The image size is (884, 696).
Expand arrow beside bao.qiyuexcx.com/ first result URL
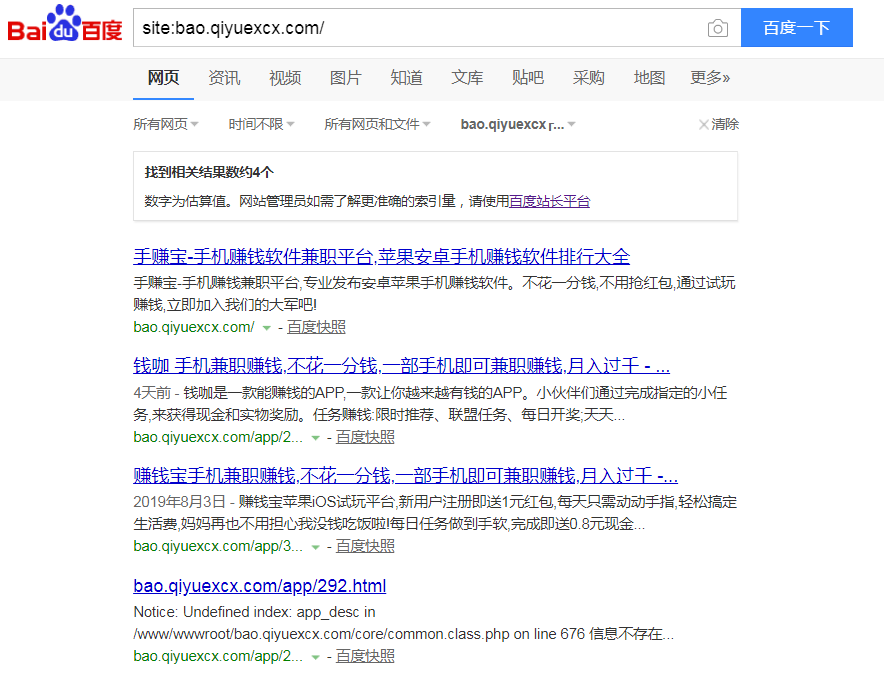click(267, 328)
